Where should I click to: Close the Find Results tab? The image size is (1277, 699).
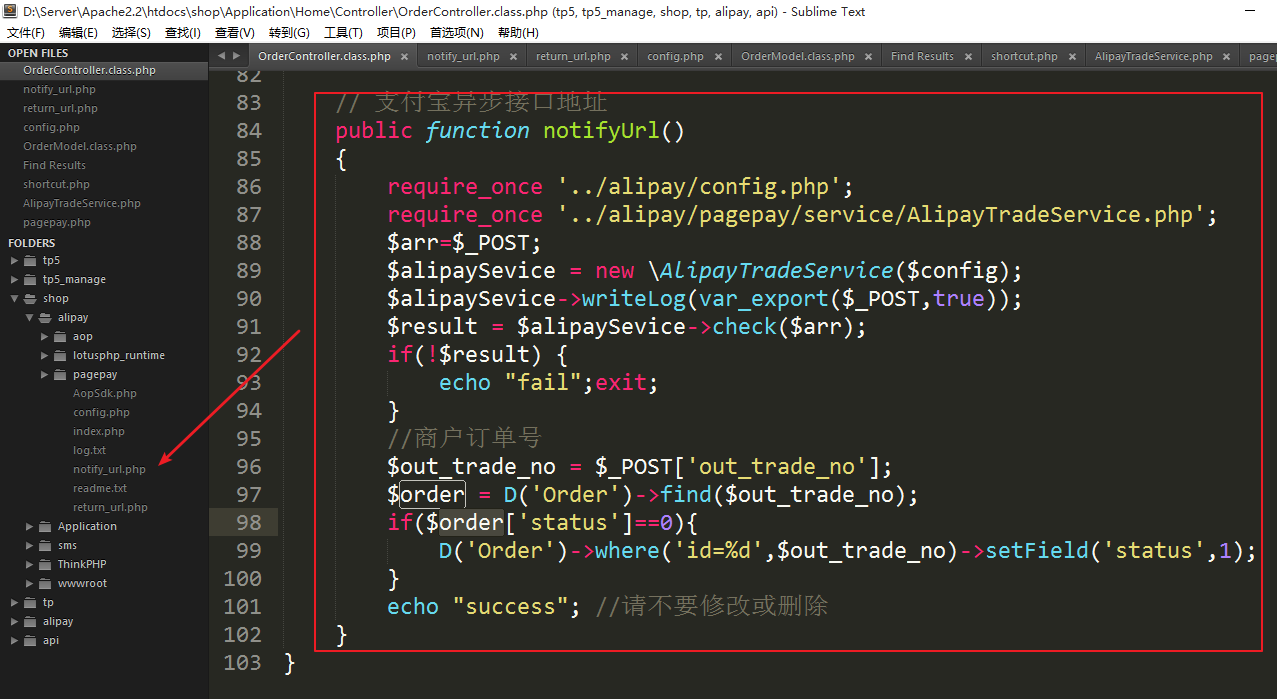[968, 57]
